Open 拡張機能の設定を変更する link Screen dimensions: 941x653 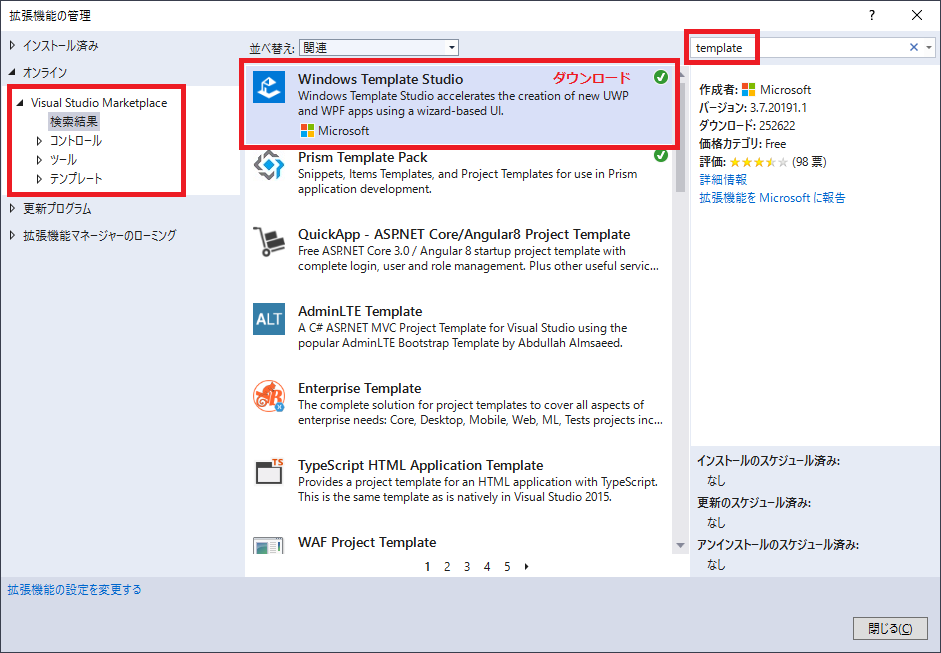pyautogui.click(x=74, y=589)
